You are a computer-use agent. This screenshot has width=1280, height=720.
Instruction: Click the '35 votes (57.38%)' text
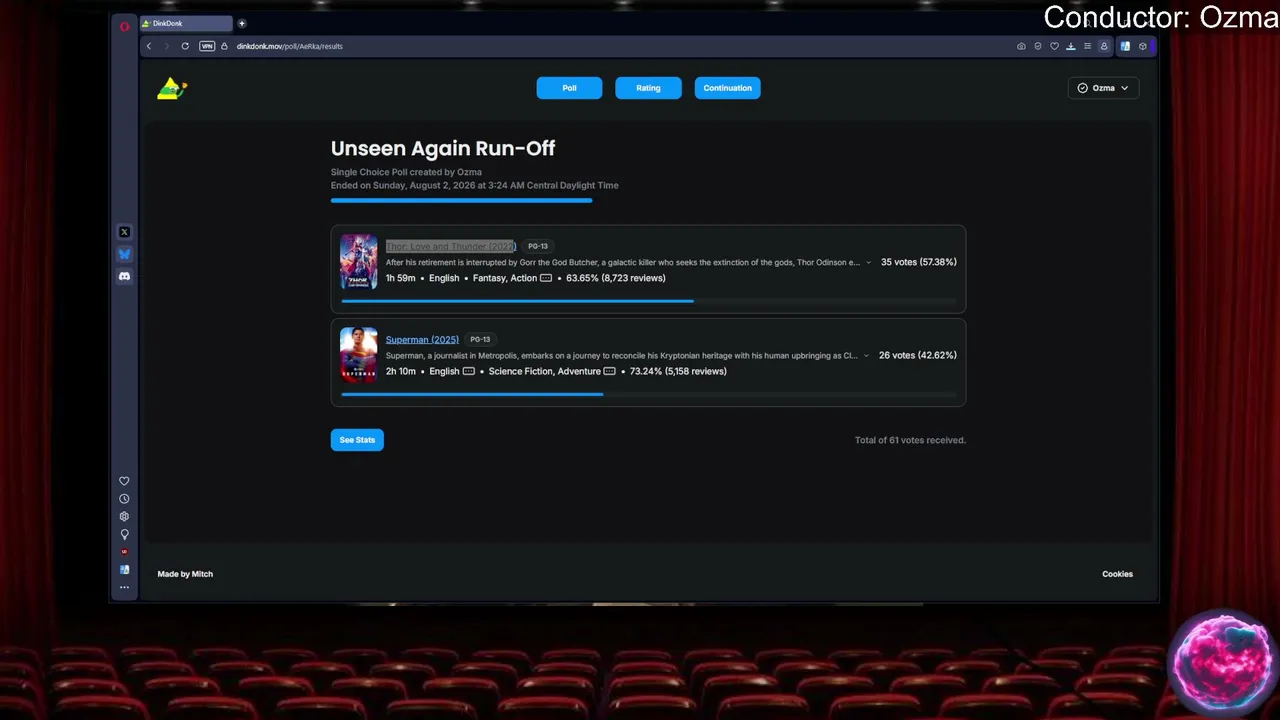pyautogui.click(x=918, y=262)
